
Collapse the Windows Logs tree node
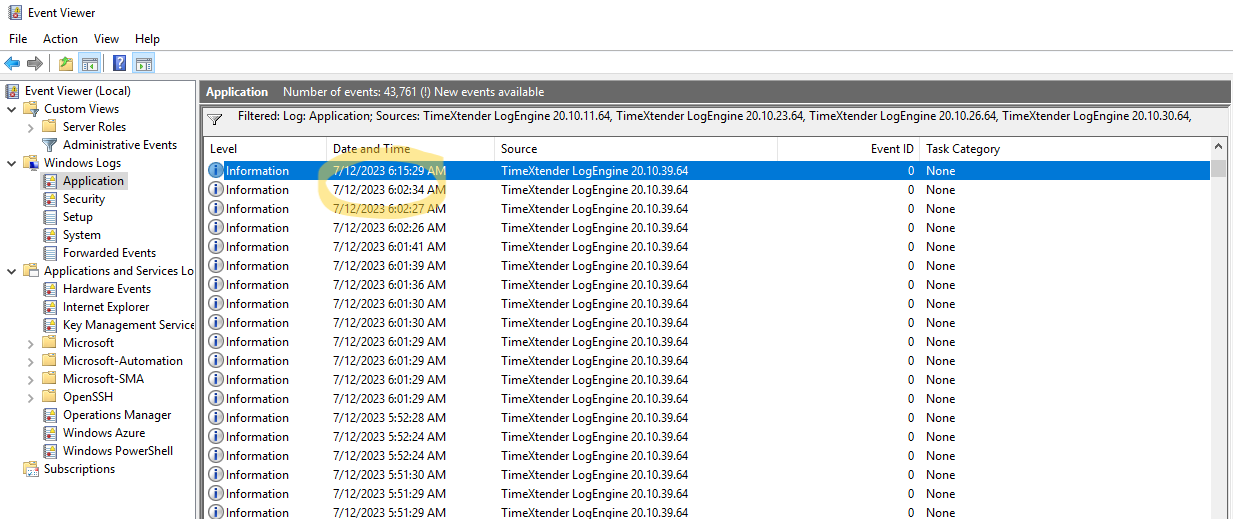click(x=12, y=163)
